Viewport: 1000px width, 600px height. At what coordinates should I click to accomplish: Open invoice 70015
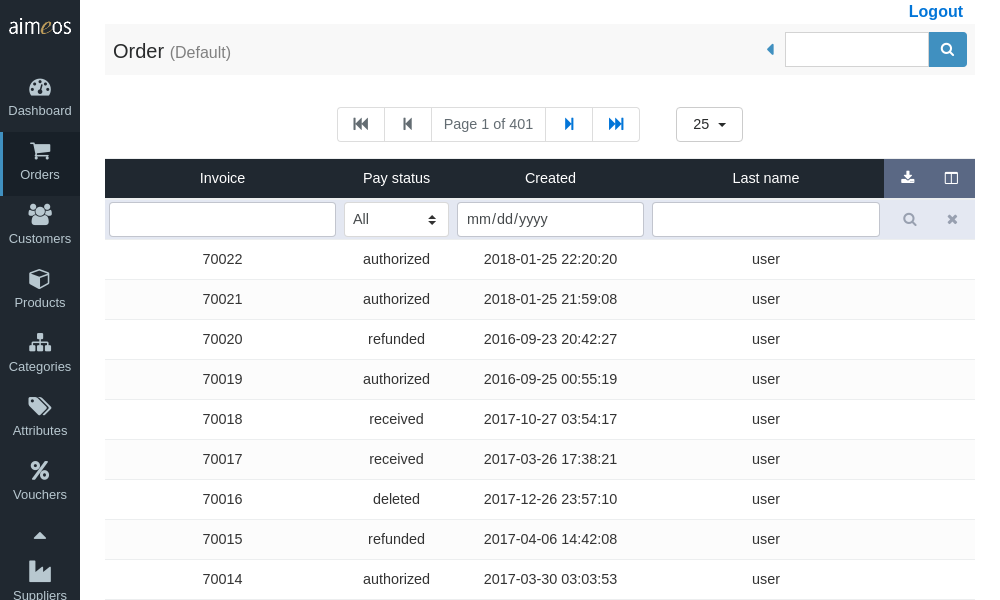pyautogui.click(x=222, y=539)
